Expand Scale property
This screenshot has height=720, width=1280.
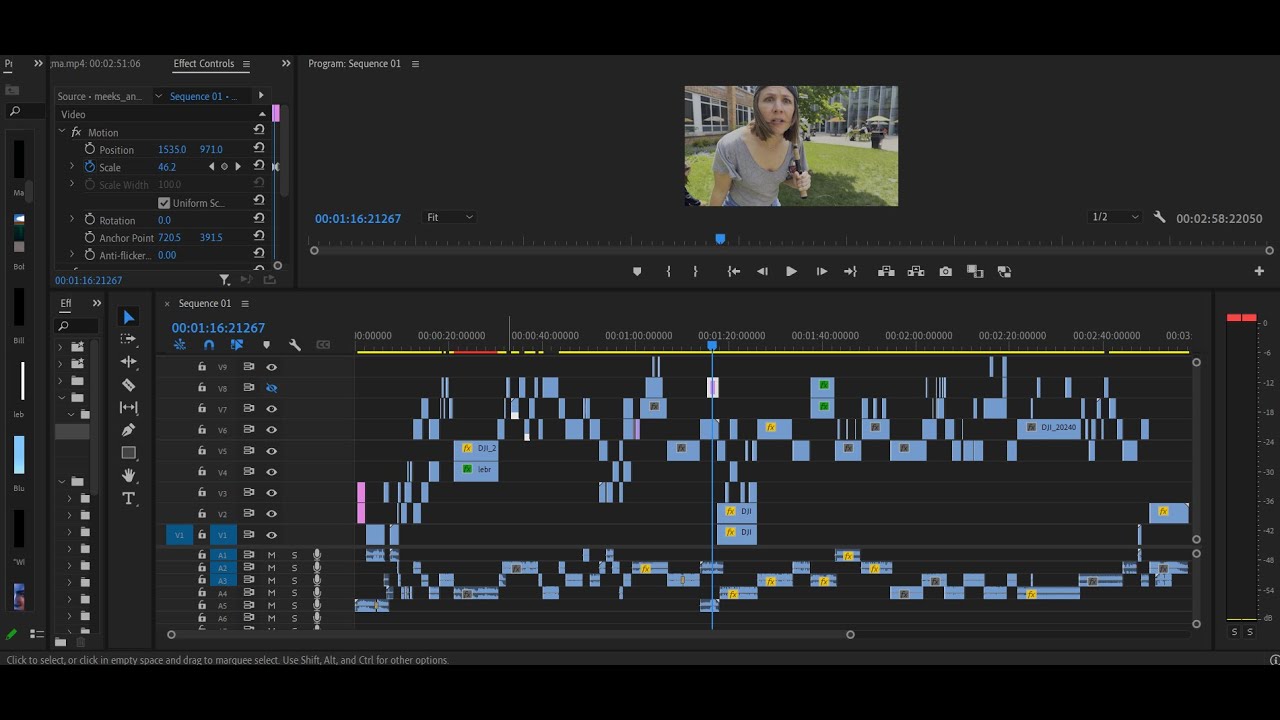(71, 167)
